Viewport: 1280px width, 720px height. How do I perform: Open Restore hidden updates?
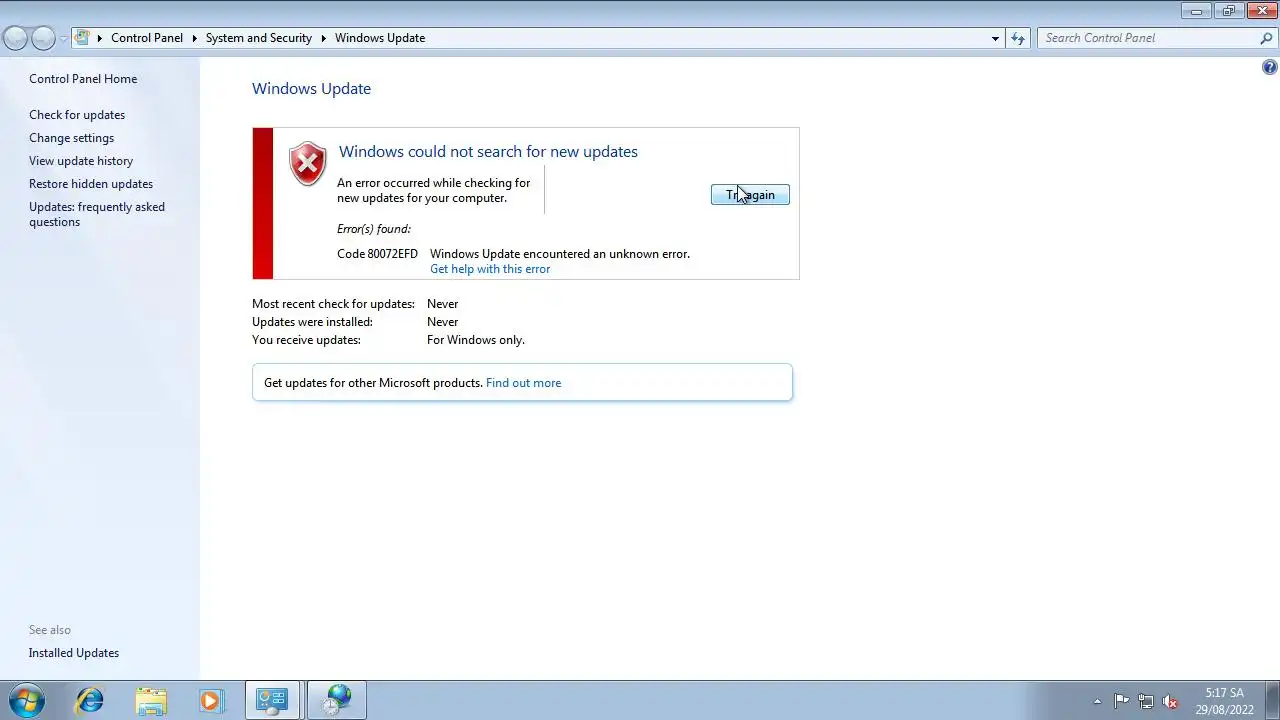91,184
